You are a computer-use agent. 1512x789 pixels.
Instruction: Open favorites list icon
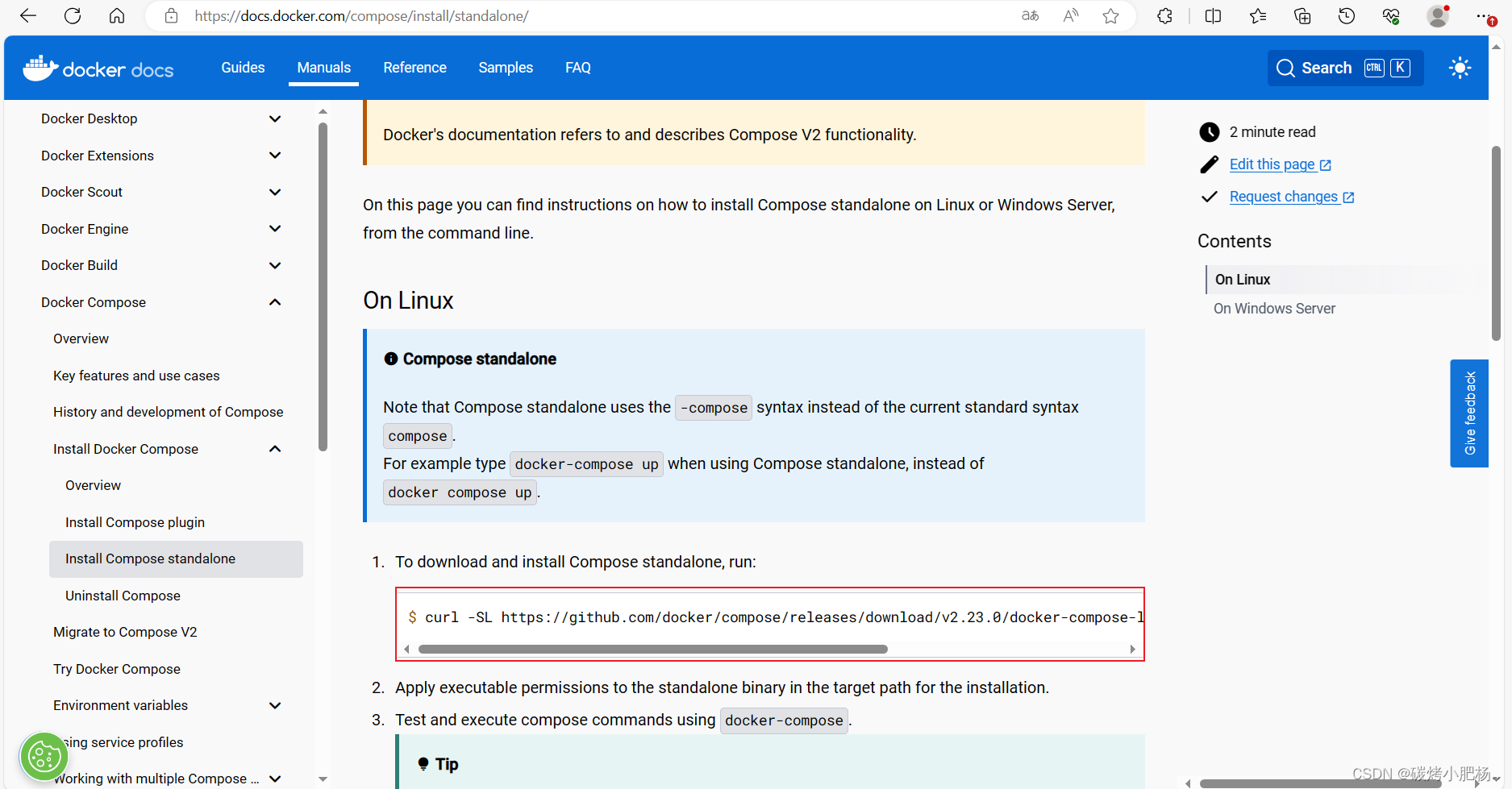1258,16
